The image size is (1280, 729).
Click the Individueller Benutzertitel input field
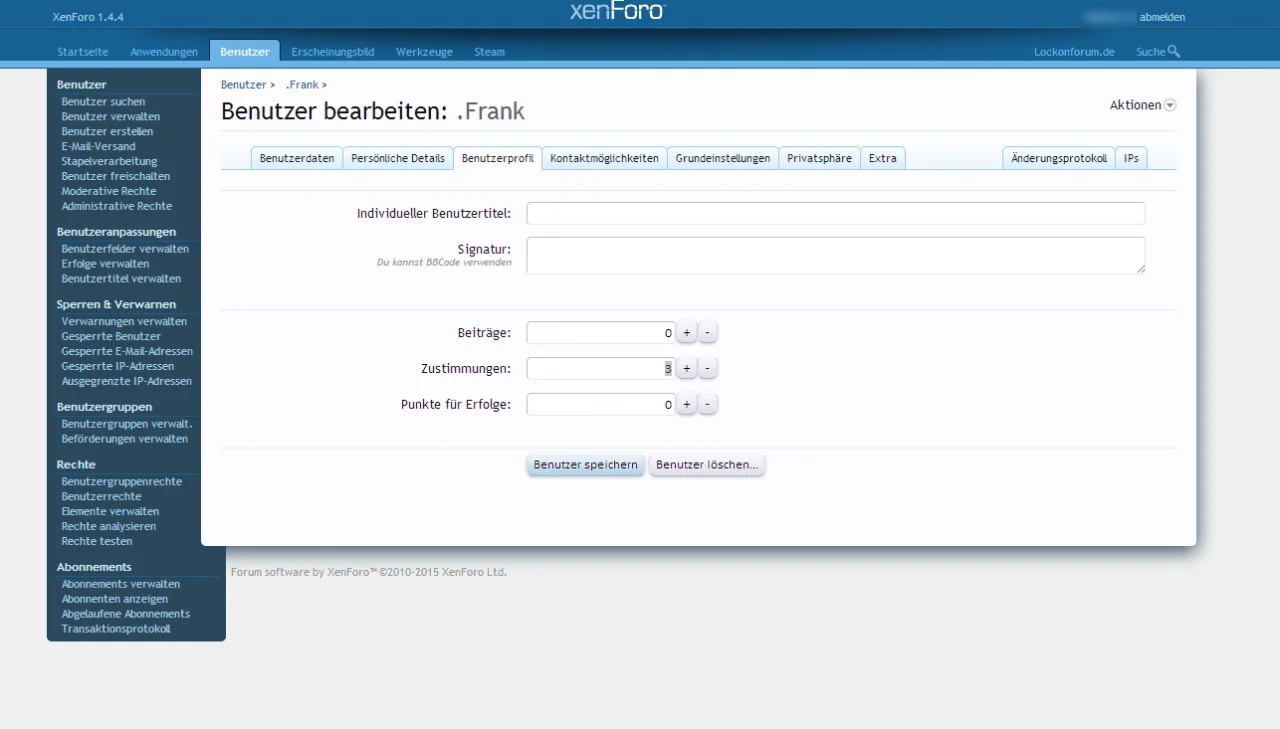pos(837,213)
